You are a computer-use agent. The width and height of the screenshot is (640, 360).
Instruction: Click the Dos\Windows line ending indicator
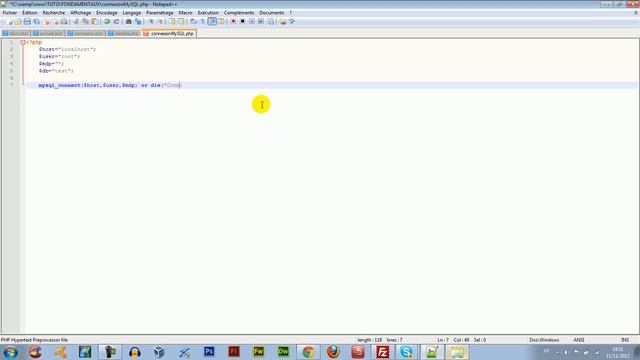pyautogui.click(x=544, y=340)
